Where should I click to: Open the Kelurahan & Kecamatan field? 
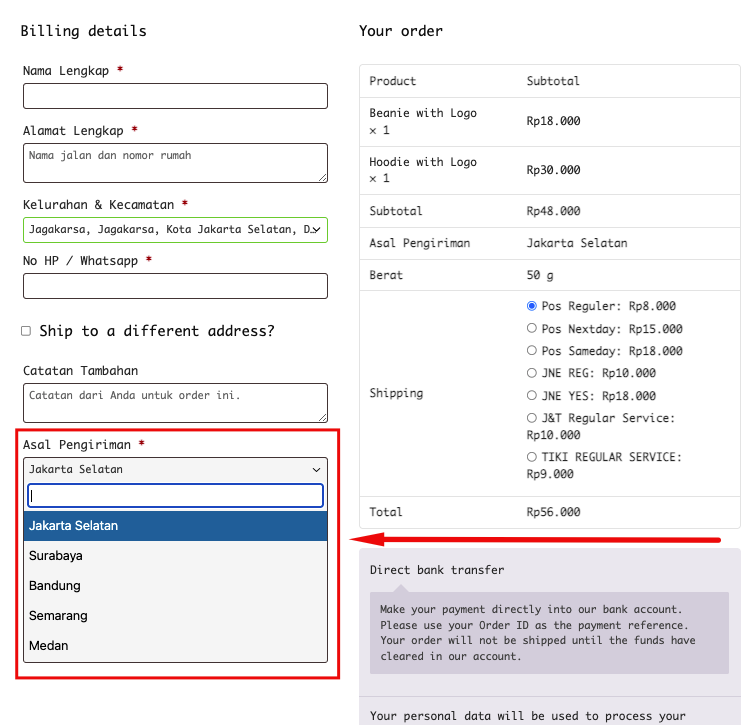click(175, 230)
